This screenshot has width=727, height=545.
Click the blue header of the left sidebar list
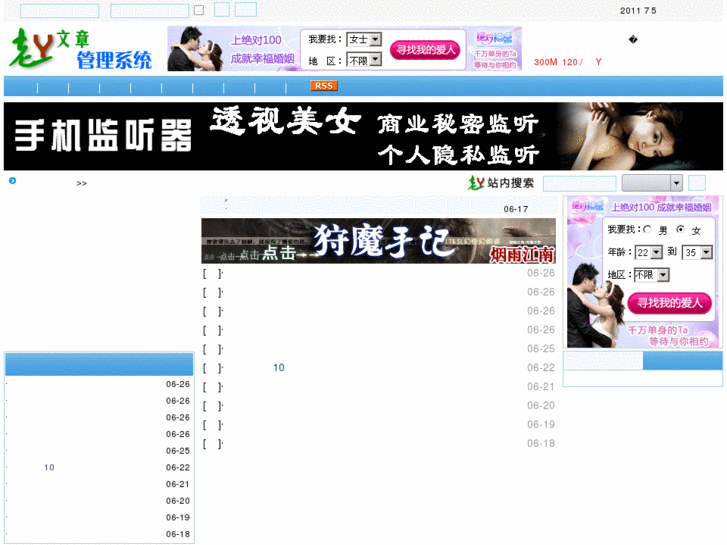pyautogui.click(x=99, y=364)
